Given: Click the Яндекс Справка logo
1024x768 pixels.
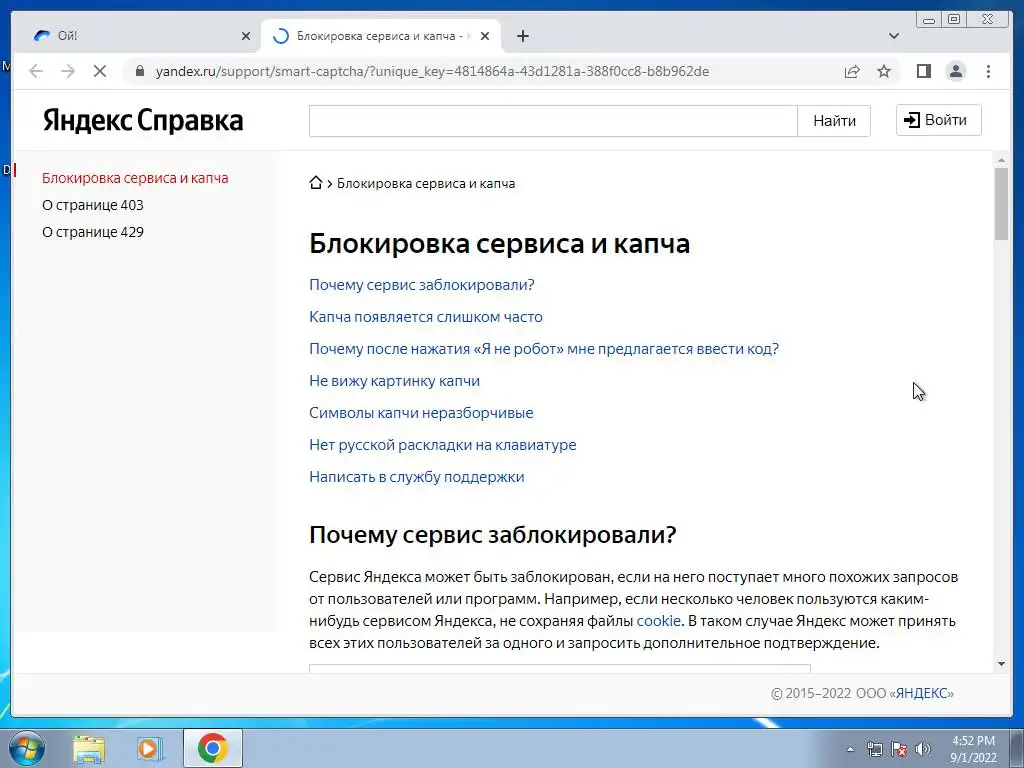Looking at the screenshot, I should [x=143, y=120].
